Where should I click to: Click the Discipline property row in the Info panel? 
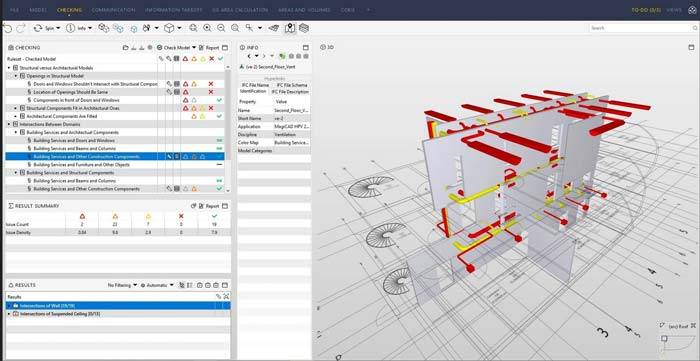pos(274,134)
